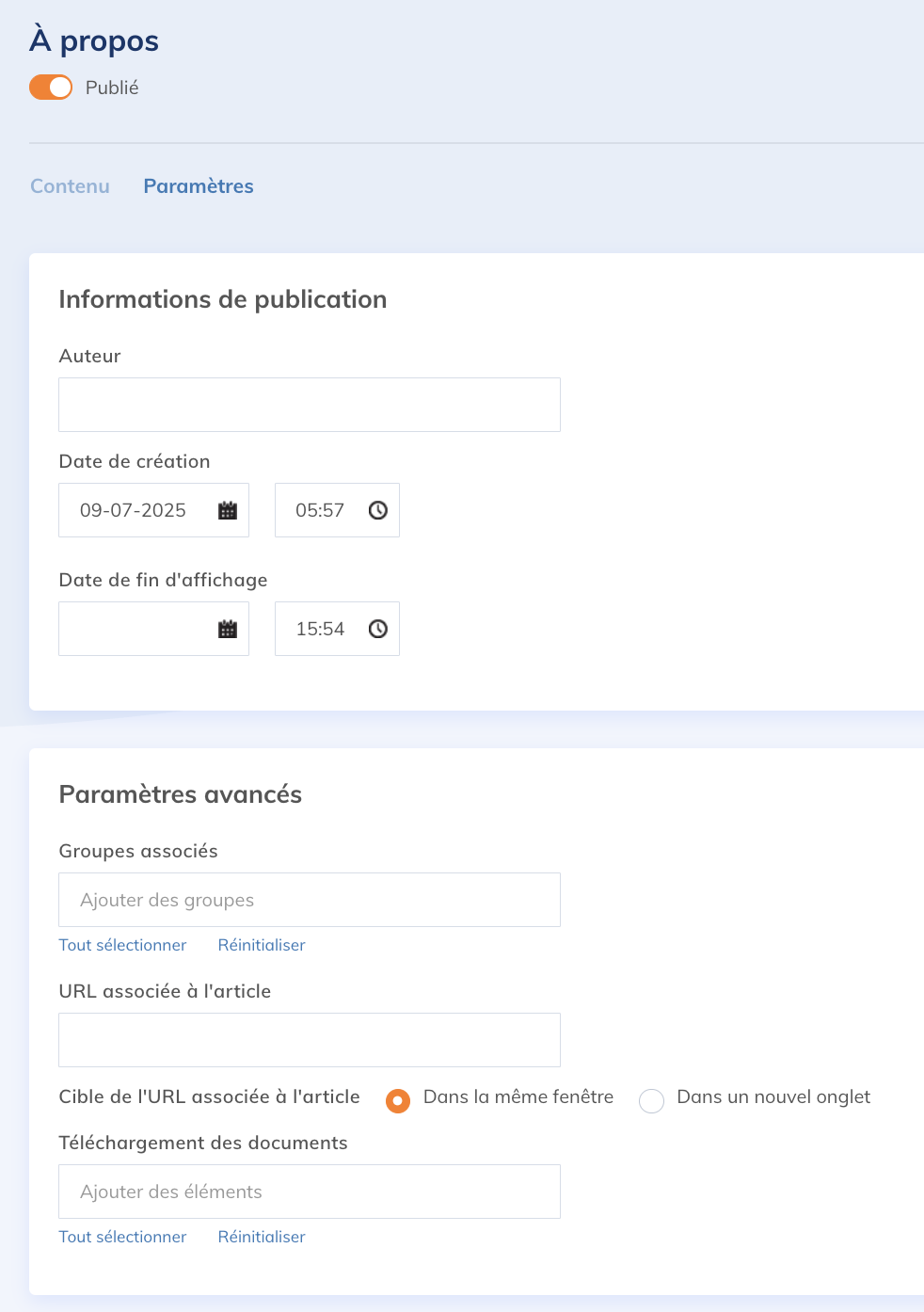Switch to the Paramètres tab
Screen dimensions: 924x1312
[x=199, y=186]
